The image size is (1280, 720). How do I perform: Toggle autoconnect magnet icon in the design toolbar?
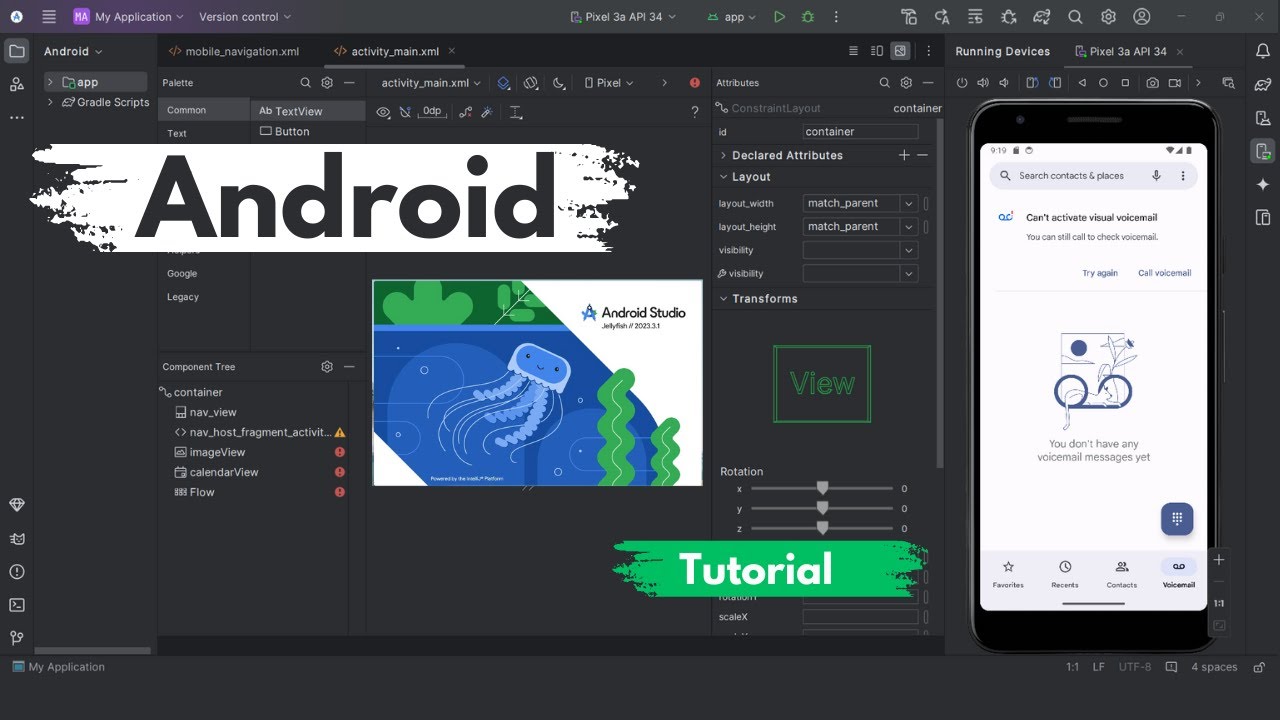click(x=405, y=112)
